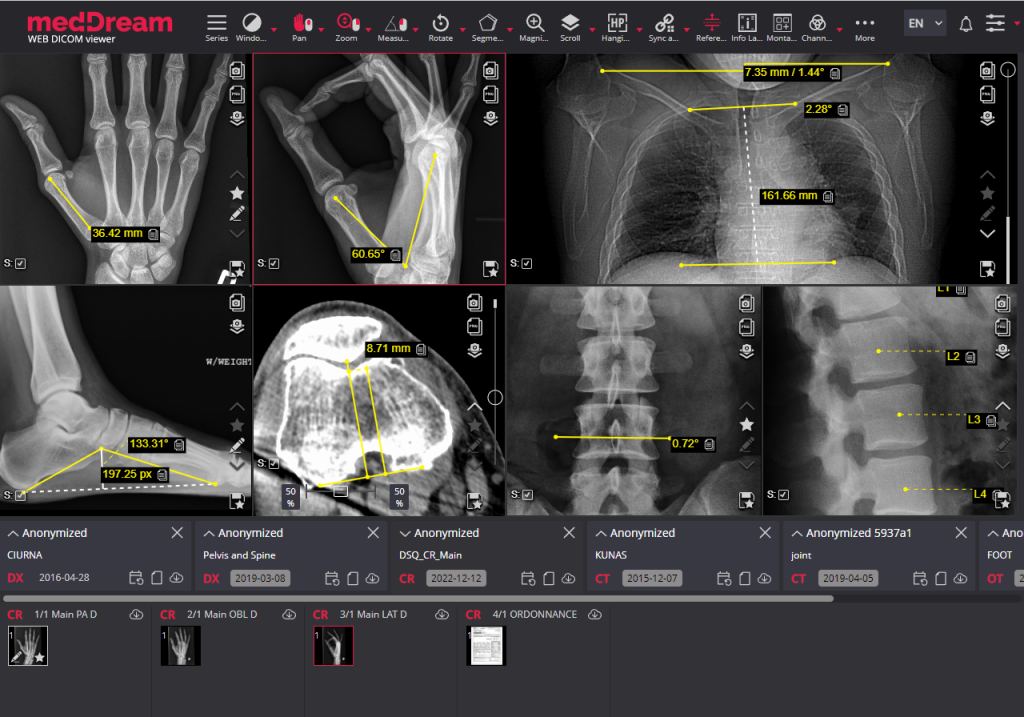Open the notifications bell
Screen dimensions: 1024x717
click(x=965, y=24)
